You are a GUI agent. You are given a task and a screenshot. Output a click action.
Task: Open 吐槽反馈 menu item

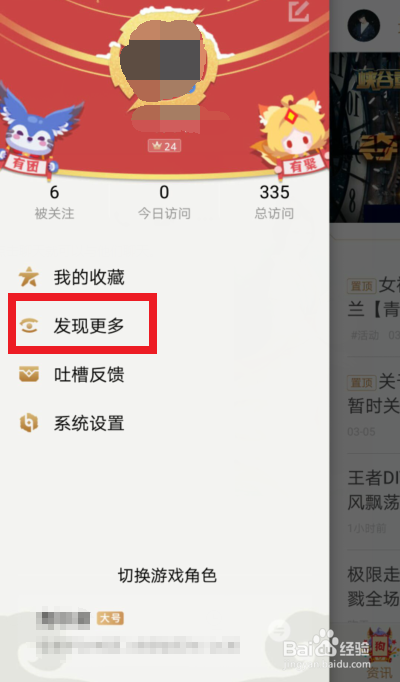point(89,374)
